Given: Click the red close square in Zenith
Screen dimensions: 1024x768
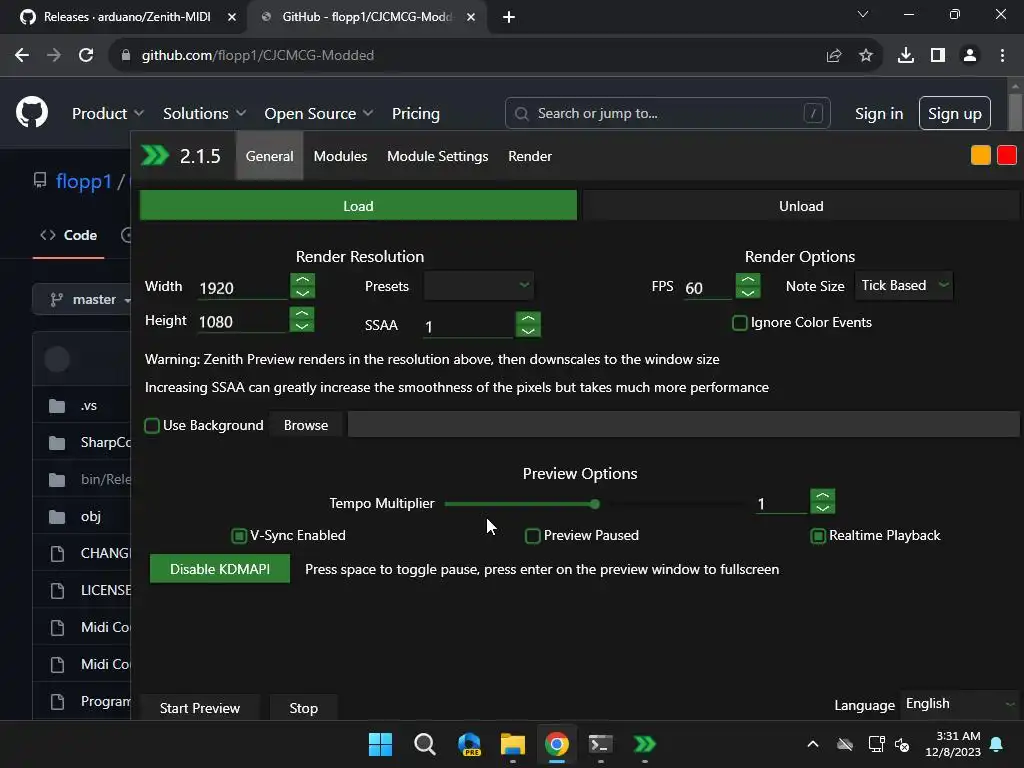Looking at the screenshot, I should point(1006,155).
